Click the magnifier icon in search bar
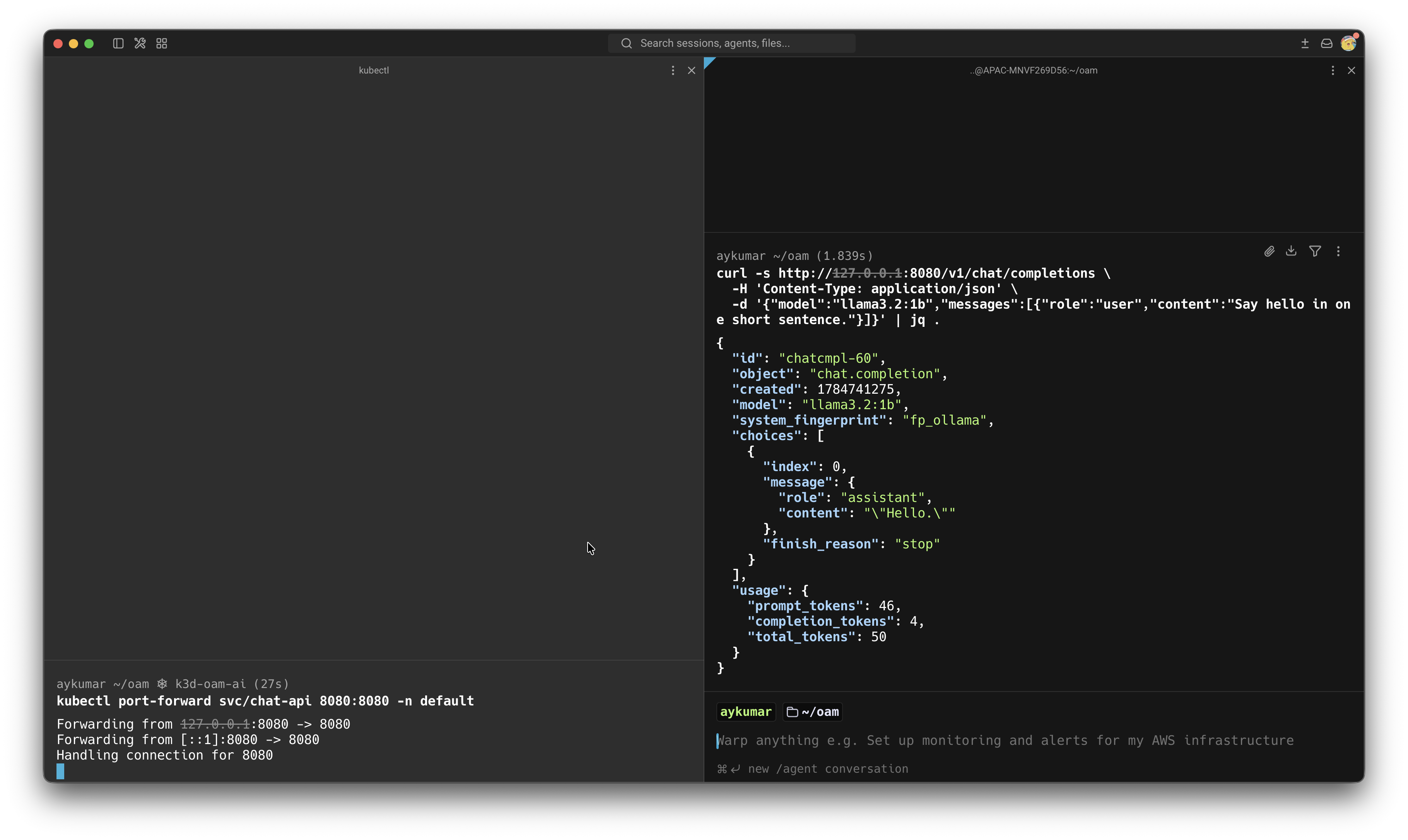 [x=626, y=43]
